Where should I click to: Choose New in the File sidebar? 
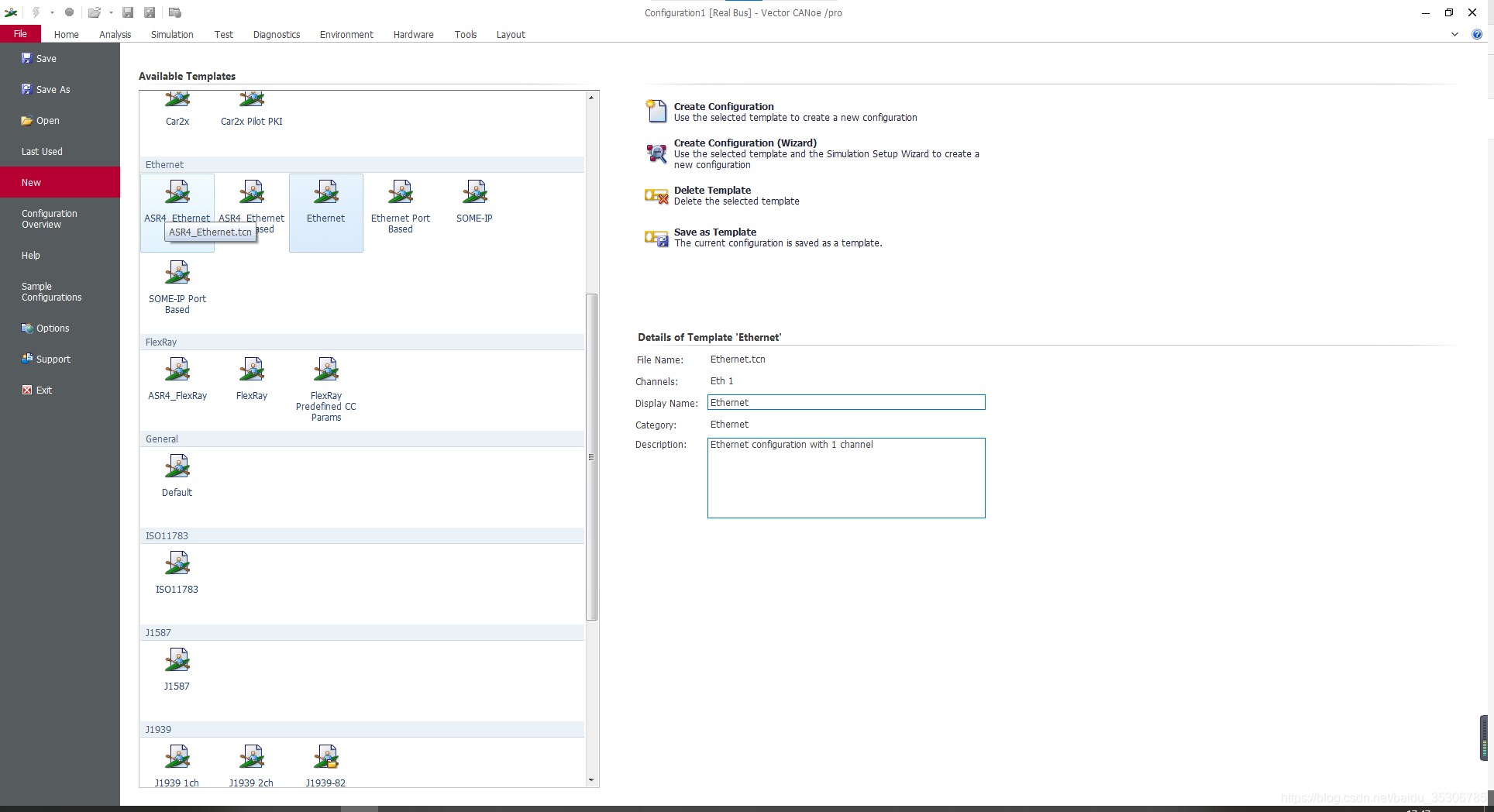click(x=60, y=182)
